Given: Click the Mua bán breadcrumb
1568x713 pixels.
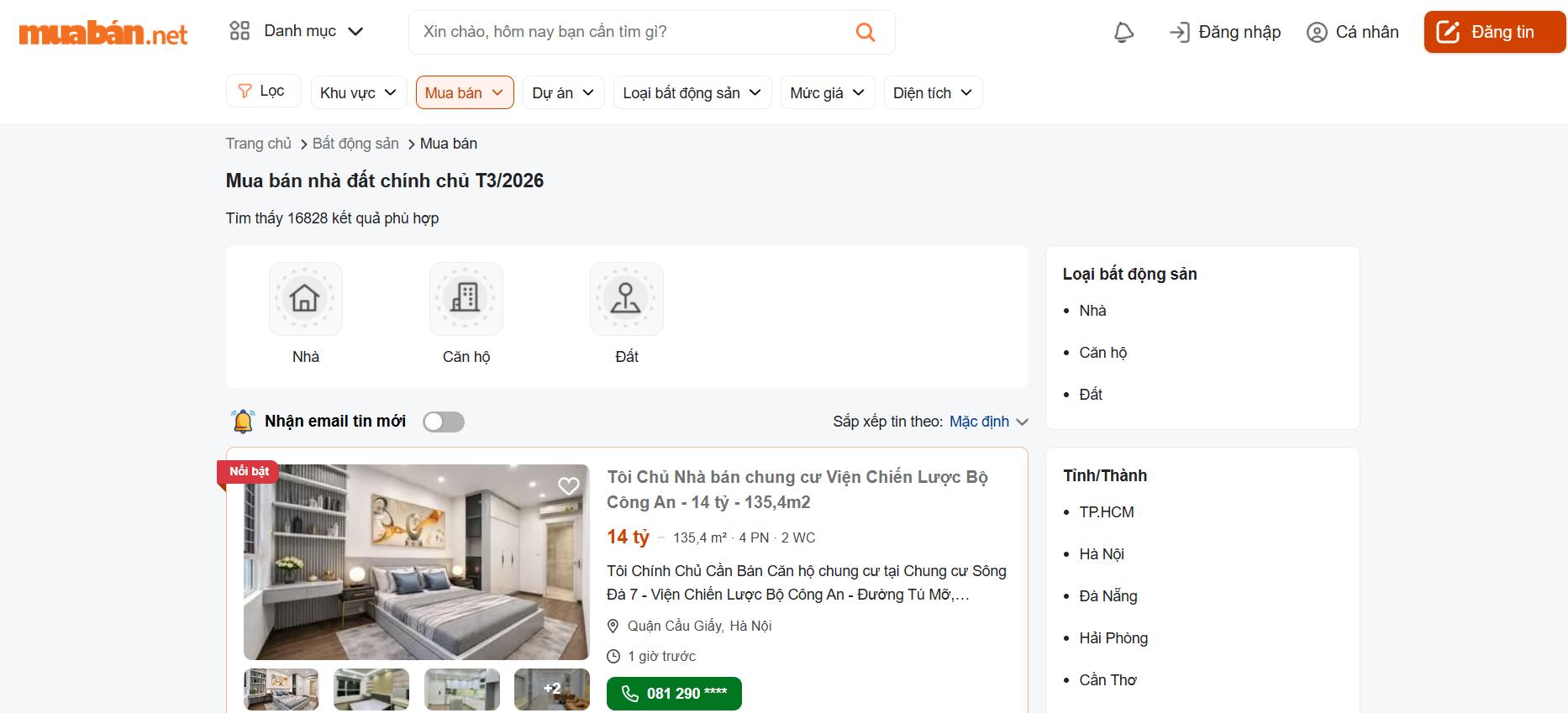Looking at the screenshot, I should [449, 144].
